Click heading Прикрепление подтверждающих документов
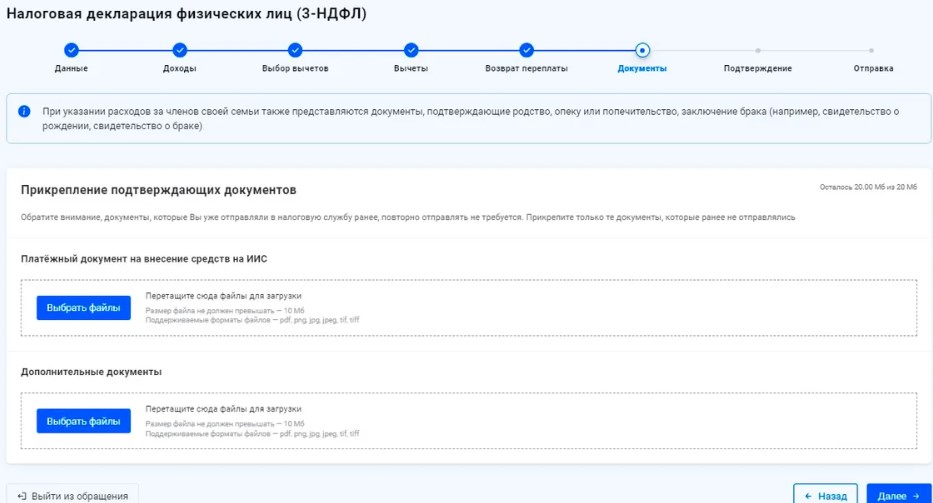The image size is (933, 503). (158, 190)
